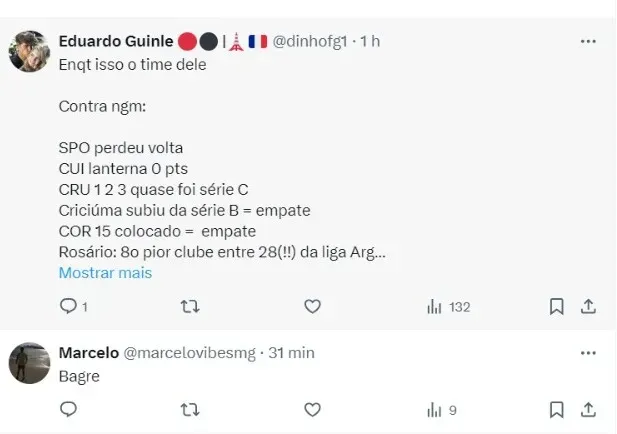Reply to Marcelo's Bagre tweet
The height and width of the screenshot is (434, 617).
68,409
